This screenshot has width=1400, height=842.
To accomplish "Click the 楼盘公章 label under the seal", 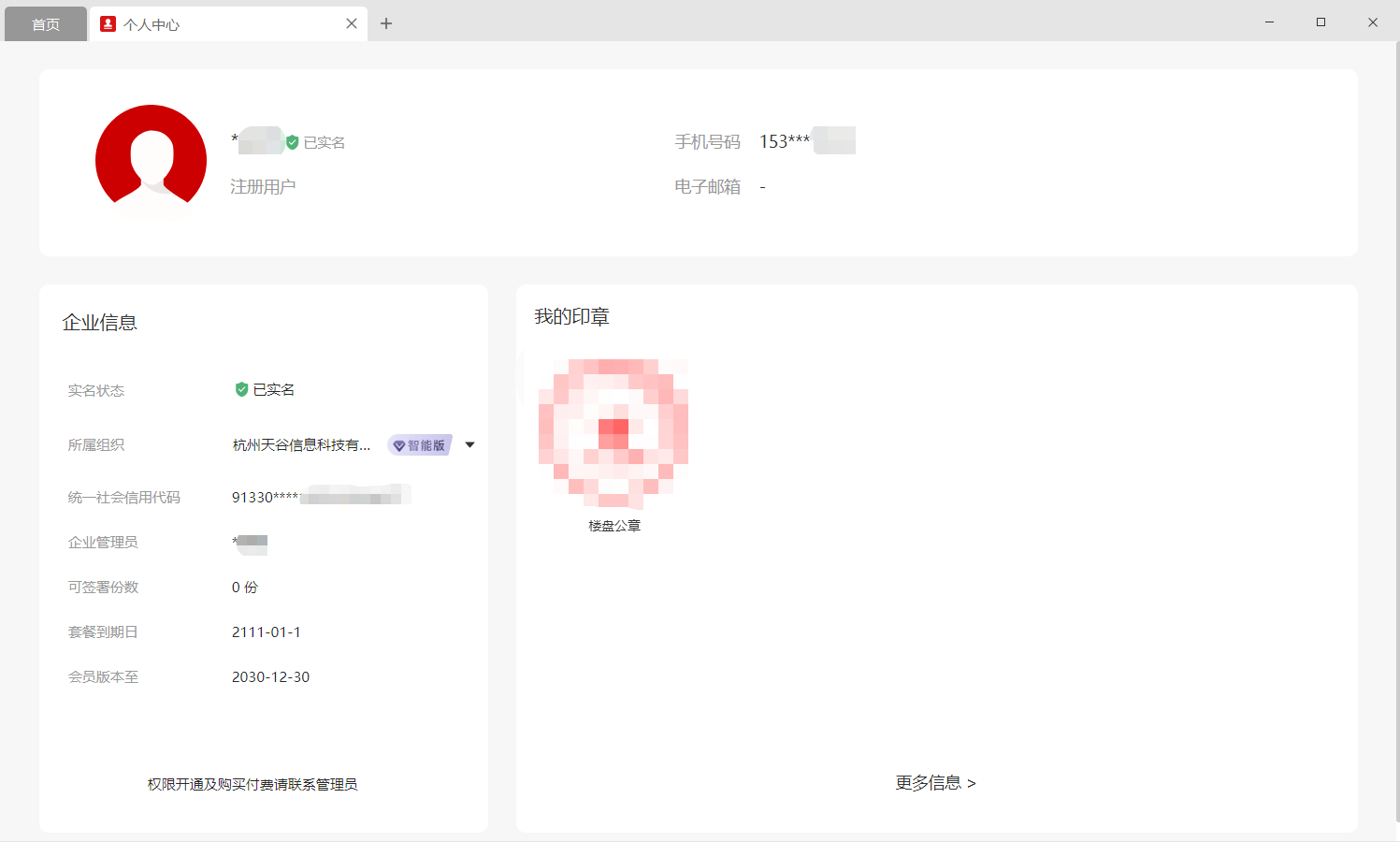I will 614,526.
